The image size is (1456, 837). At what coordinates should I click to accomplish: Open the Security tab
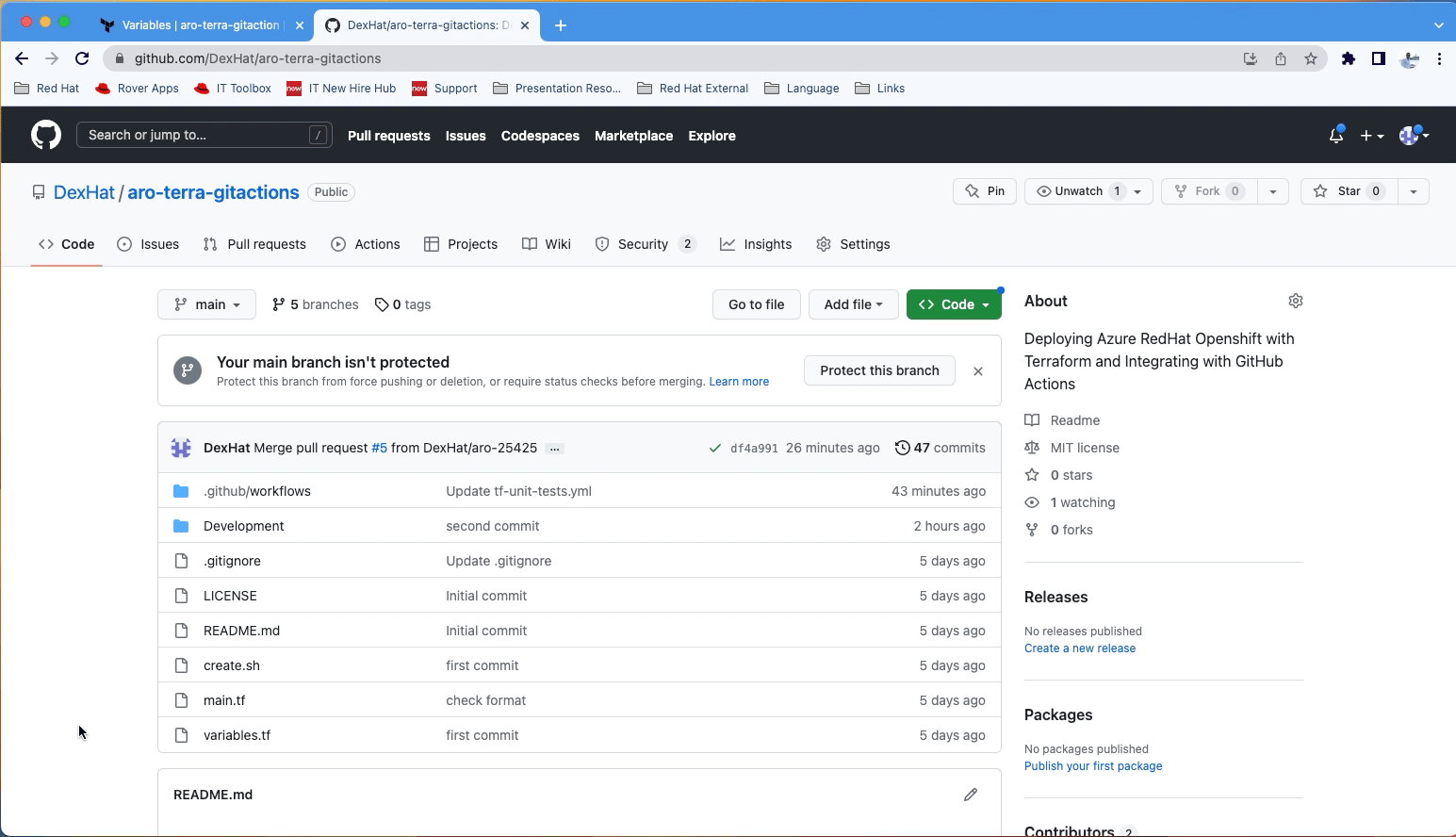click(x=646, y=244)
